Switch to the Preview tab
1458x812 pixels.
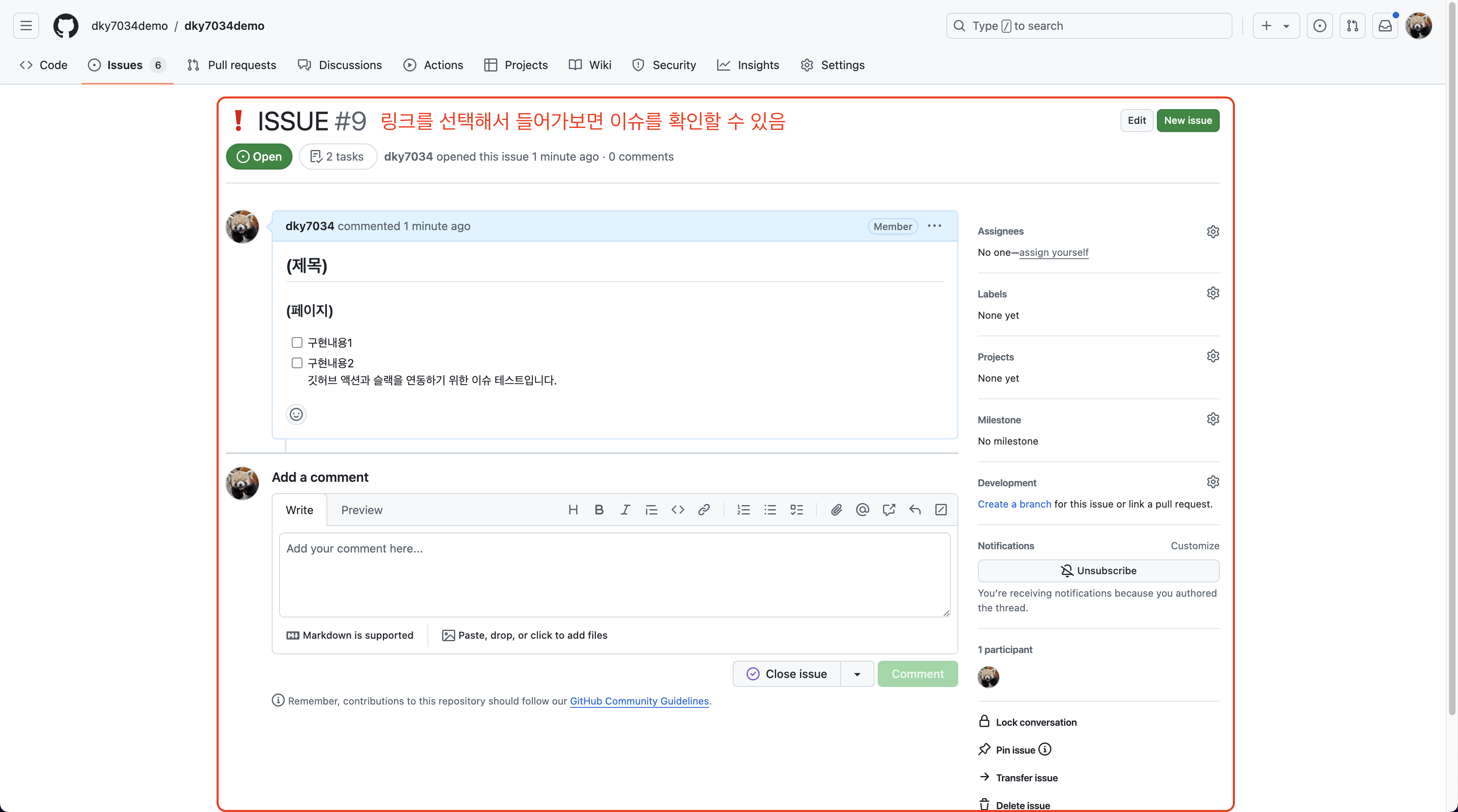tap(362, 510)
